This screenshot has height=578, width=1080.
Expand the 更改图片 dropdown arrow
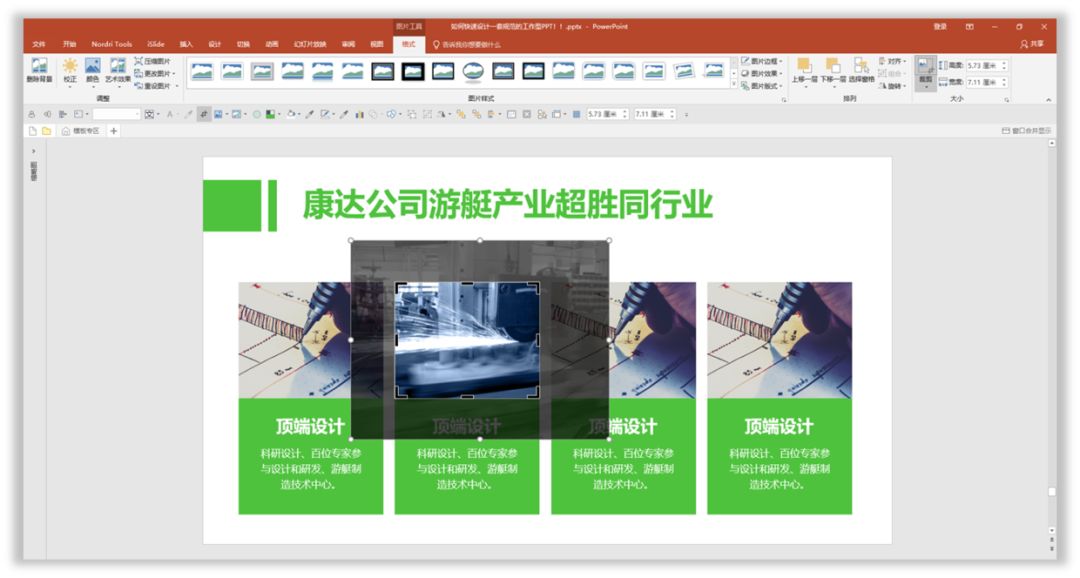click(174, 74)
